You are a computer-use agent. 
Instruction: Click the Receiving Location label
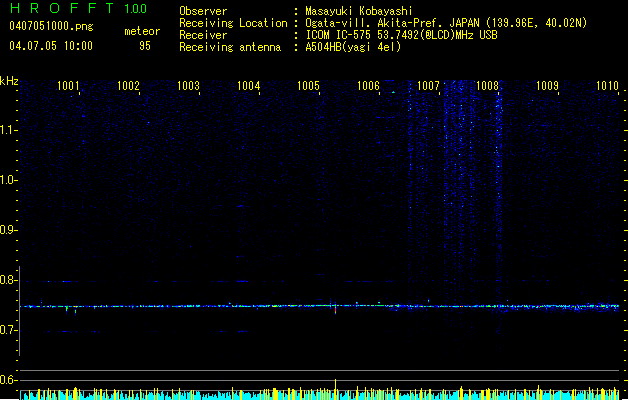tap(233, 23)
